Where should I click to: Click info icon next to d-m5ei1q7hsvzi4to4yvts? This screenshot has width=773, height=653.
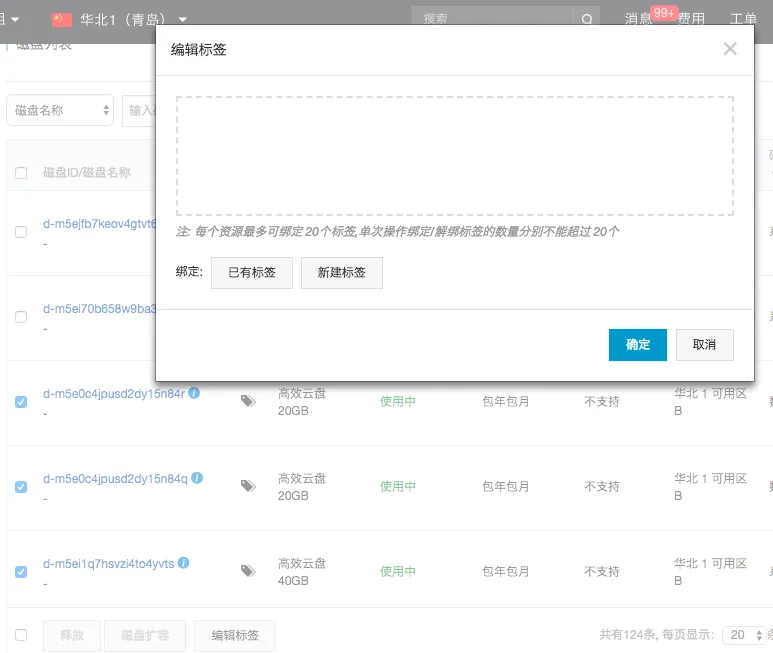pyautogui.click(x=183, y=562)
